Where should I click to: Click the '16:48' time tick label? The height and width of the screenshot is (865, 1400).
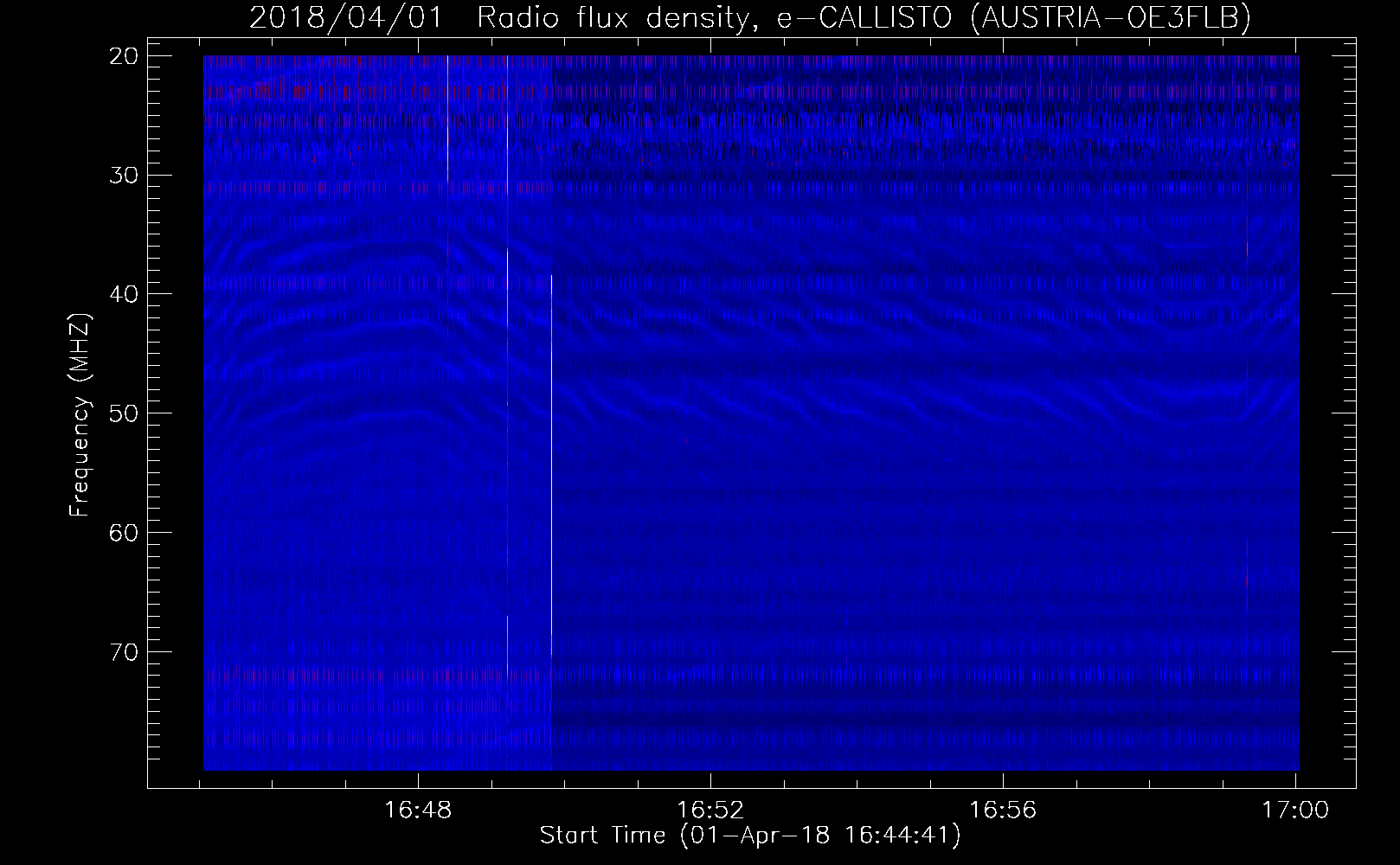click(418, 811)
